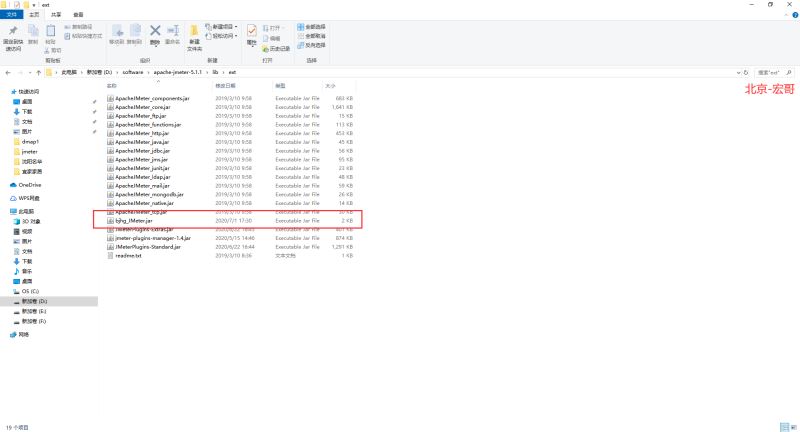Click the Back navigation arrow
The height and width of the screenshot is (432, 800).
tap(8, 72)
